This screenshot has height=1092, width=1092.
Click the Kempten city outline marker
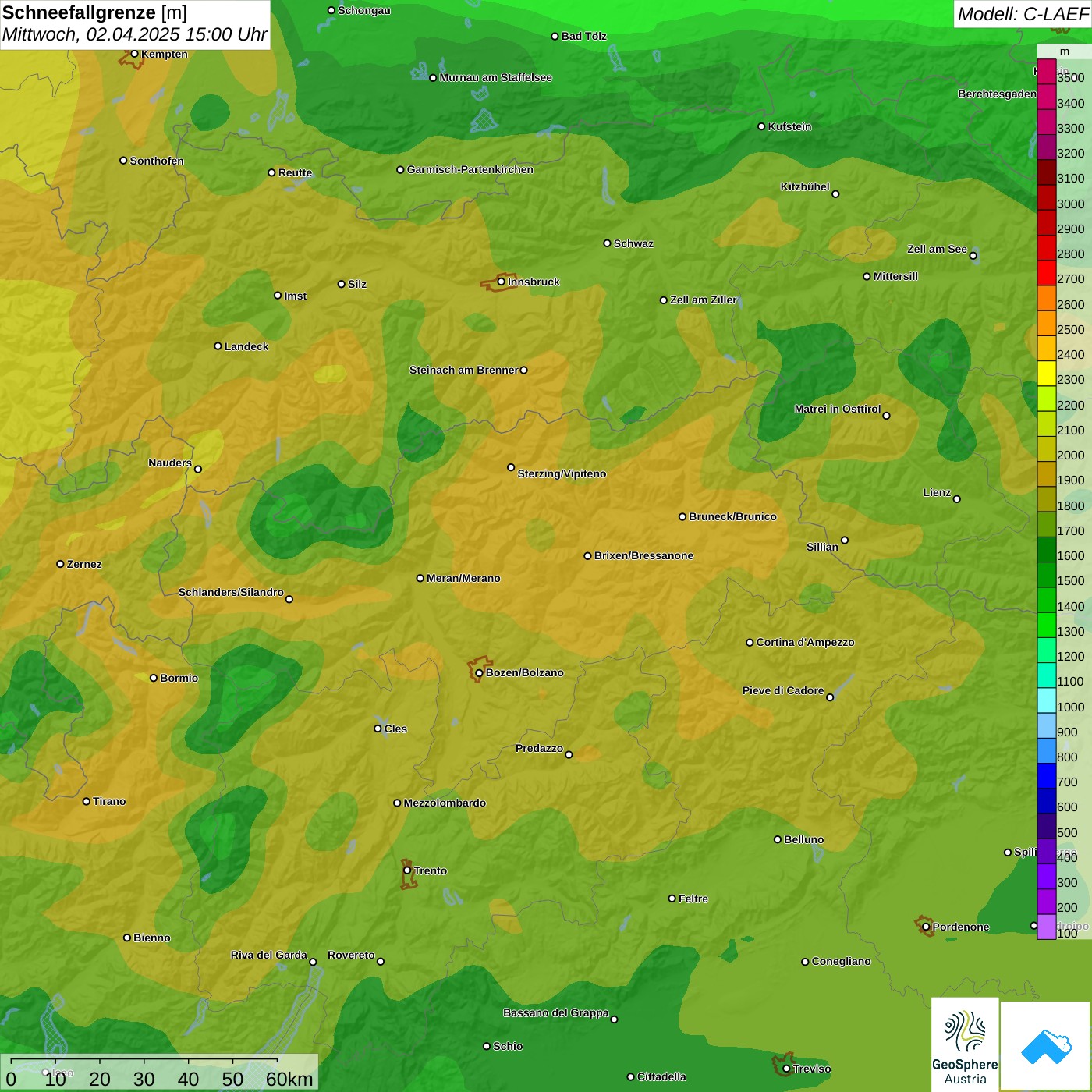pos(131,58)
